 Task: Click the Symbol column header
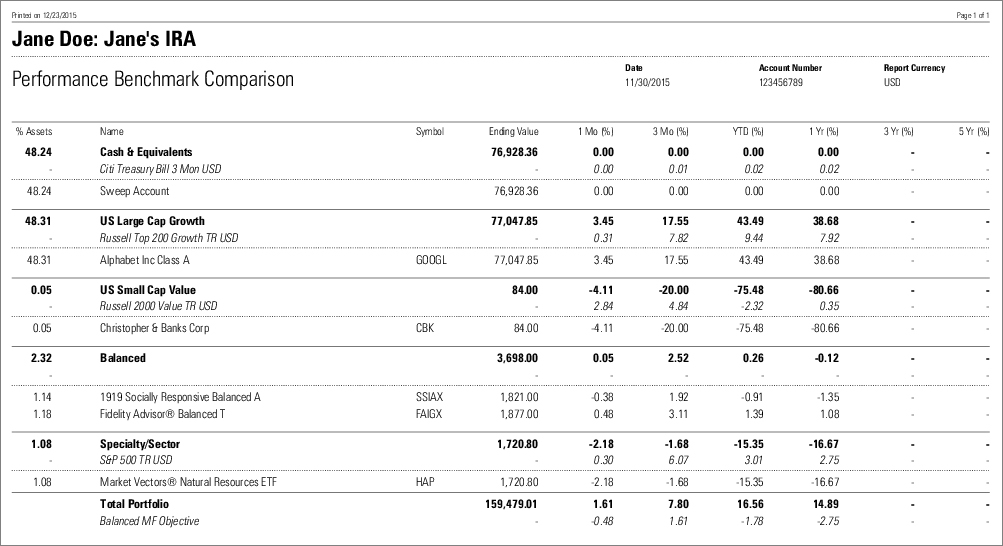point(429,131)
